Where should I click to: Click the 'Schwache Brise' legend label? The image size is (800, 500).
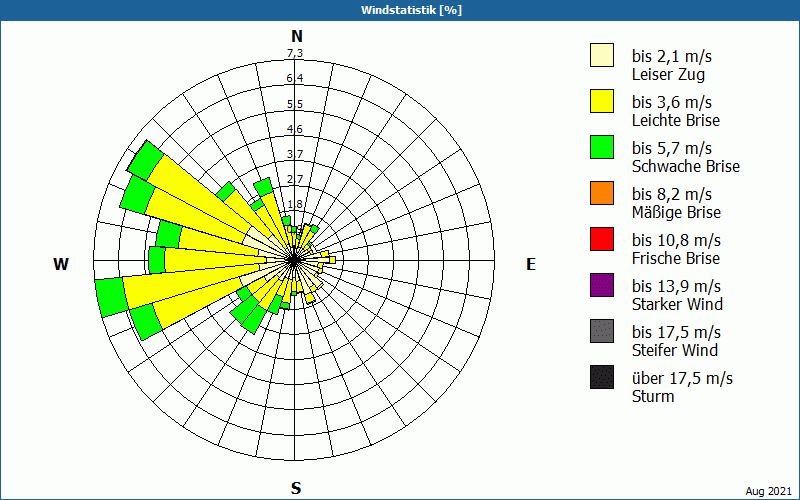(686, 166)
